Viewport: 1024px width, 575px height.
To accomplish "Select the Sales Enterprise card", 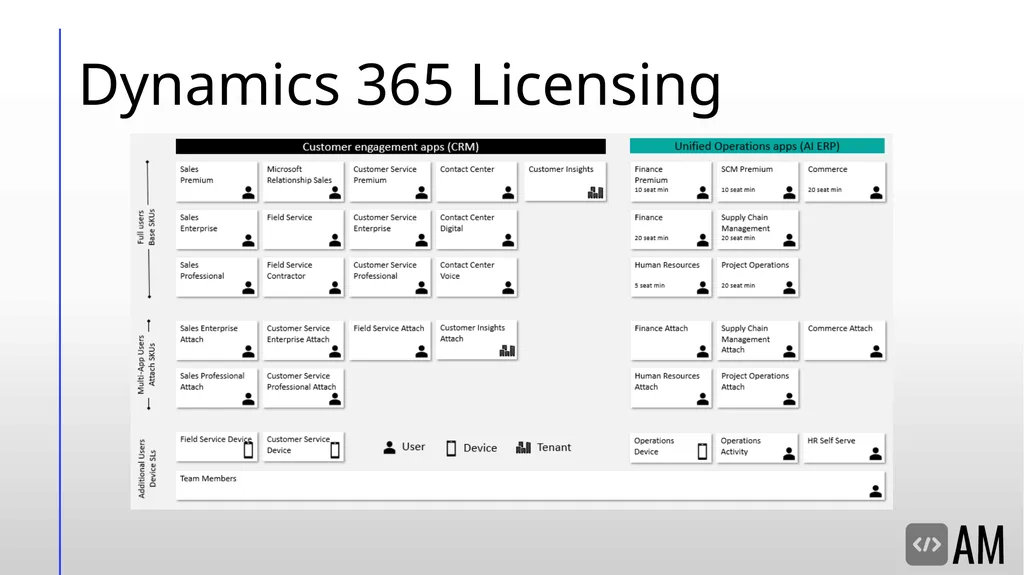I will pyautogui.click(x=217, y=229).
